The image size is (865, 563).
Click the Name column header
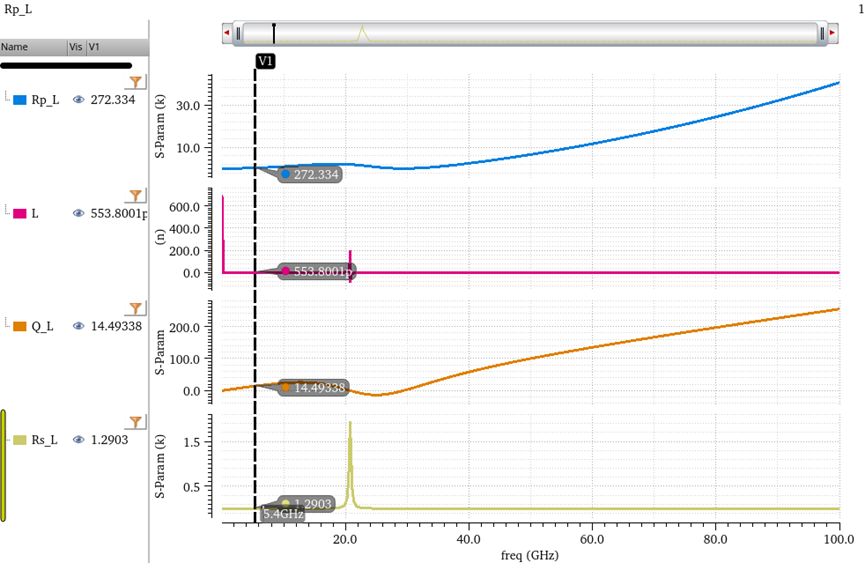(32, 47)
